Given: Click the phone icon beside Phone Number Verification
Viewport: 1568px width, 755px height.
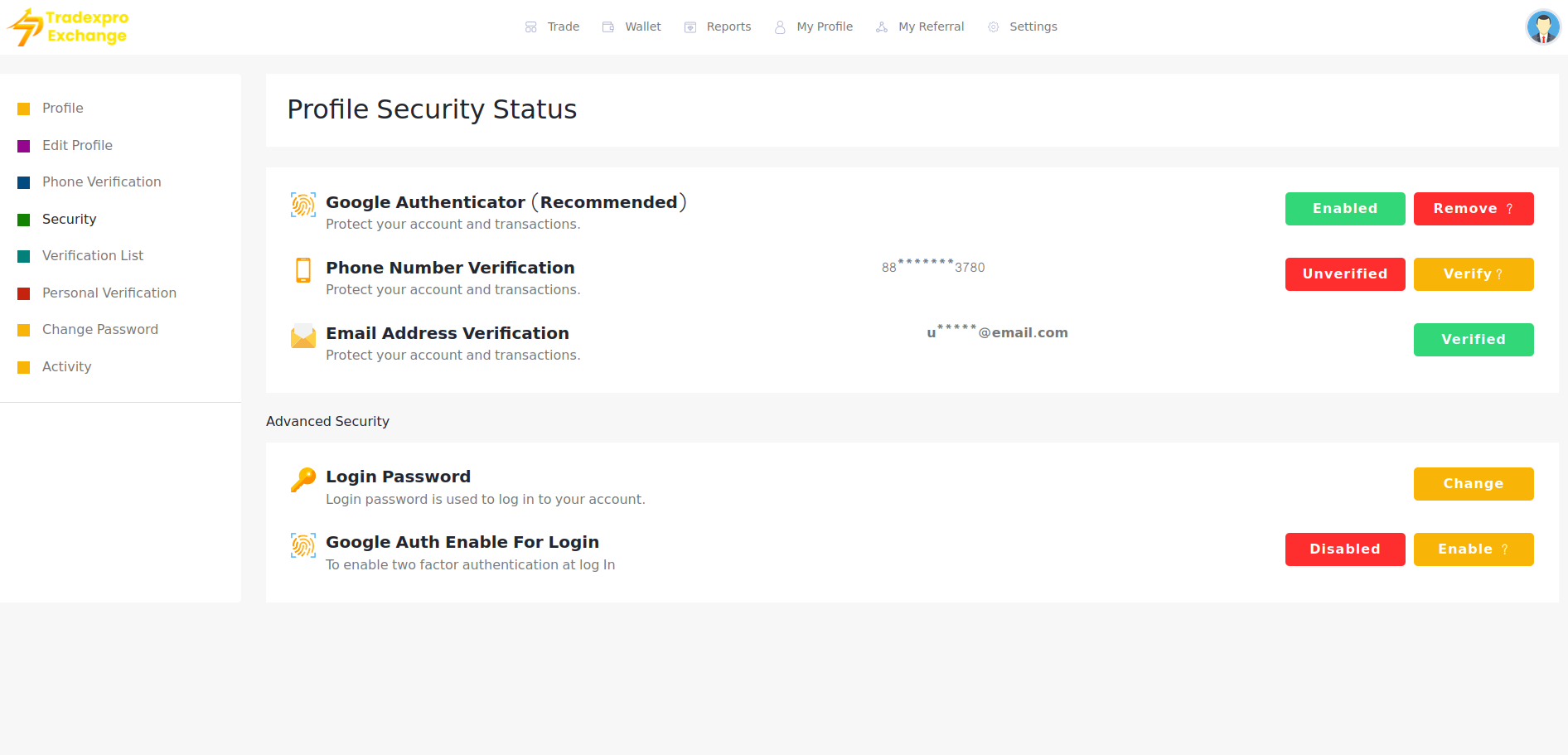Looking at the screenshot, I should coord(303,270).
